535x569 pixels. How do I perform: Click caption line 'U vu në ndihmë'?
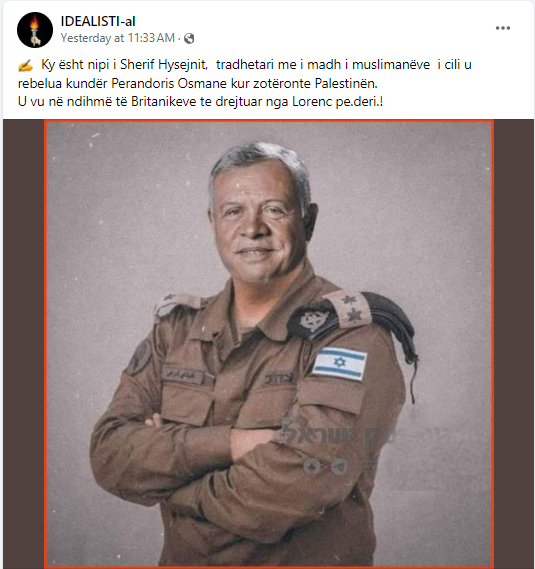(x=200, y=101)
